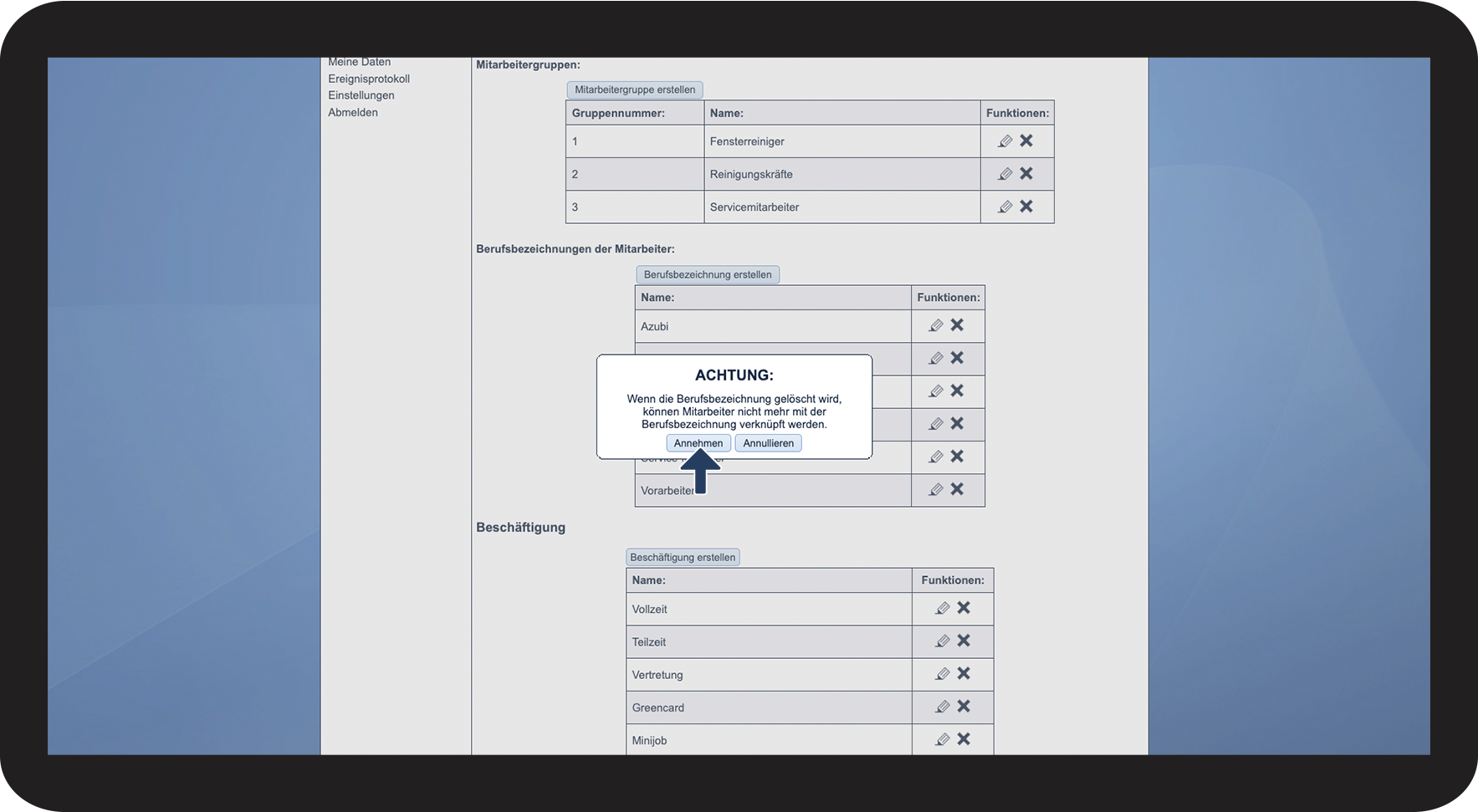1478x812 pixels.
Task: Click Berufsbezeichnung erstellen button
Action: click(708, 274)
